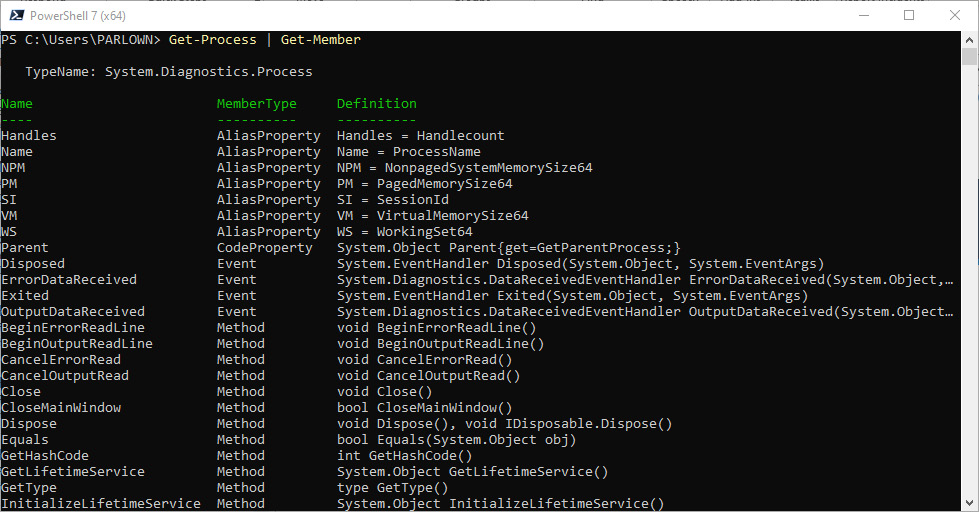Click the Get-Process command text
The image size is (979, 512).
click(212, 39)
